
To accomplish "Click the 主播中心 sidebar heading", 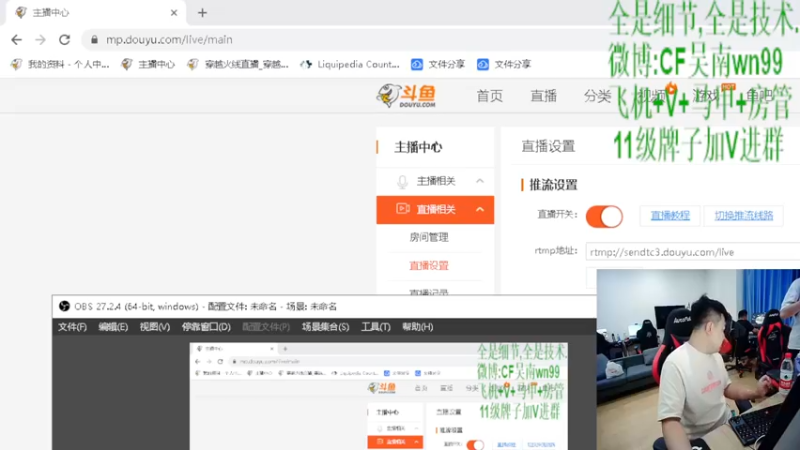I will pyautogui.click(x=418, y=147).
